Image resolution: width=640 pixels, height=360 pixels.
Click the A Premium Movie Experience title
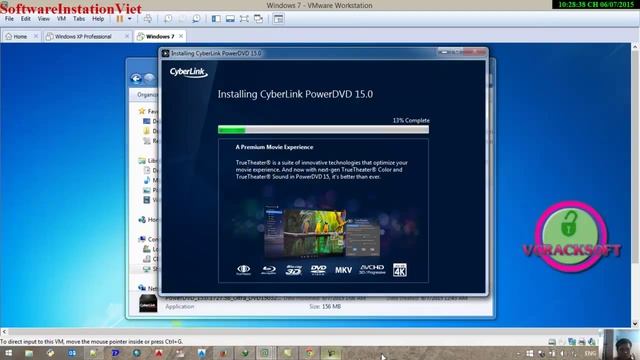click(274, 147)
